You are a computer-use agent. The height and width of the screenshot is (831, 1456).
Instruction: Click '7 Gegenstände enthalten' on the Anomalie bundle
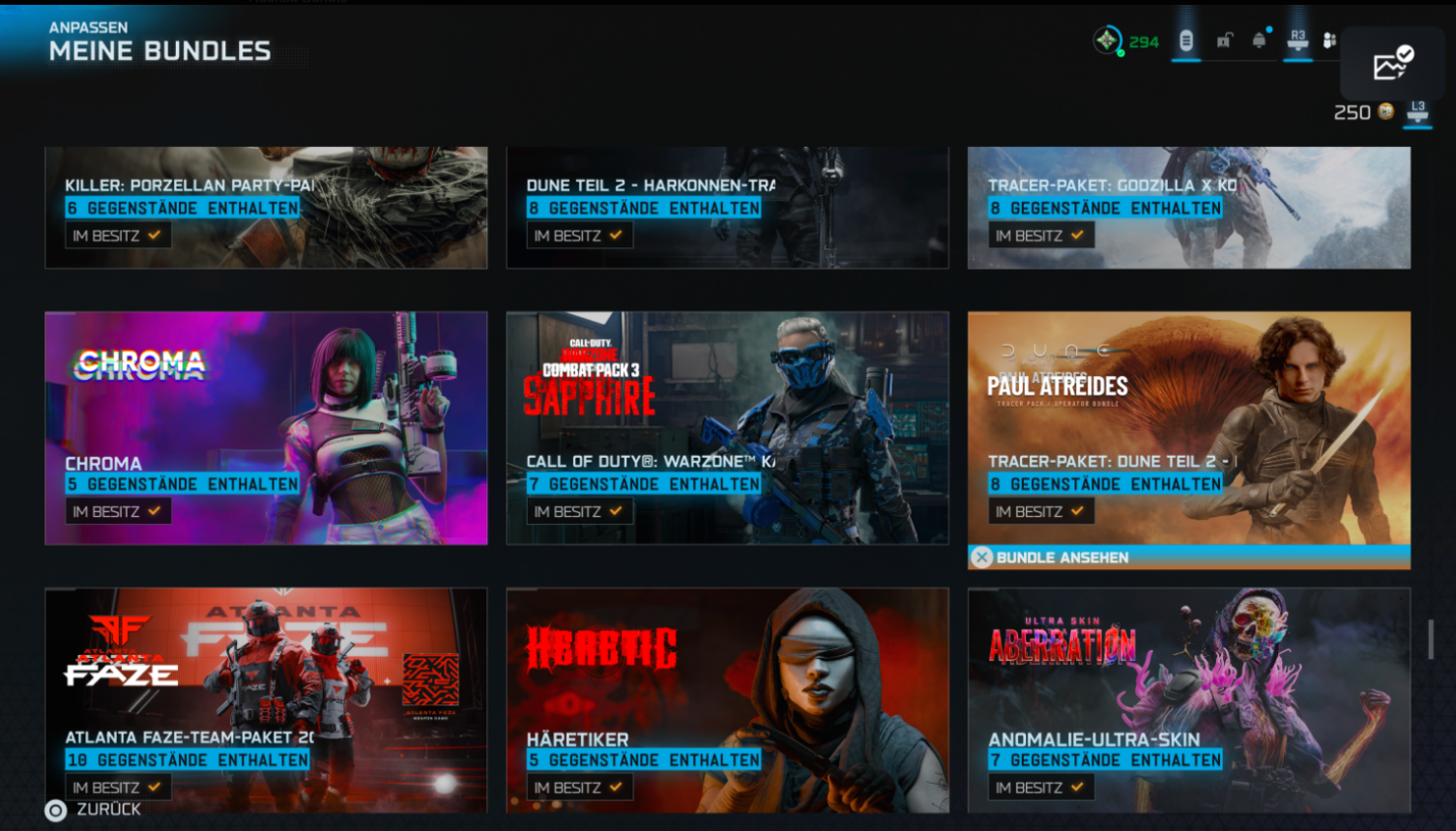coord(1105,760)
